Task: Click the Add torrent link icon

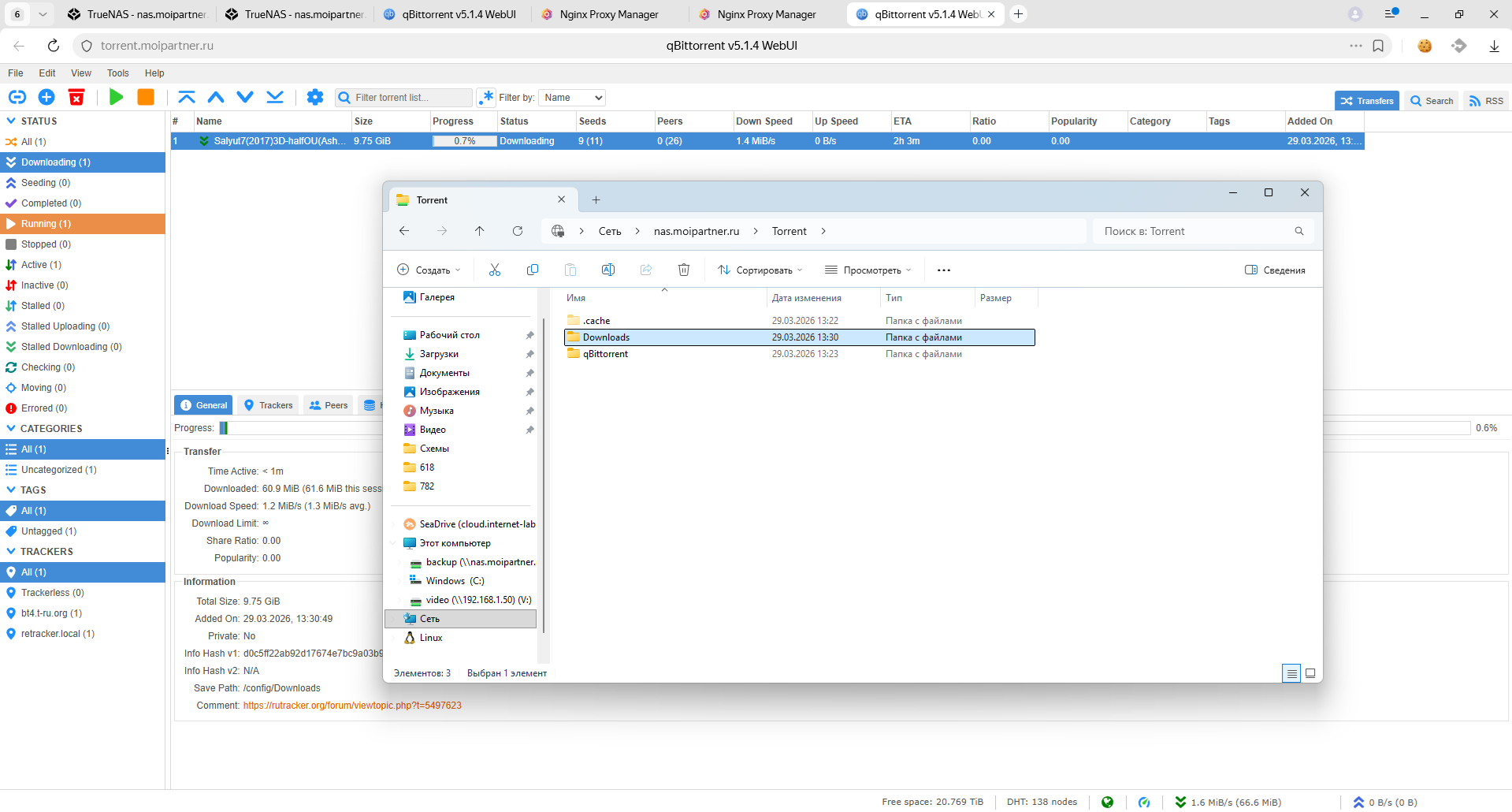Action: [17, 97]
